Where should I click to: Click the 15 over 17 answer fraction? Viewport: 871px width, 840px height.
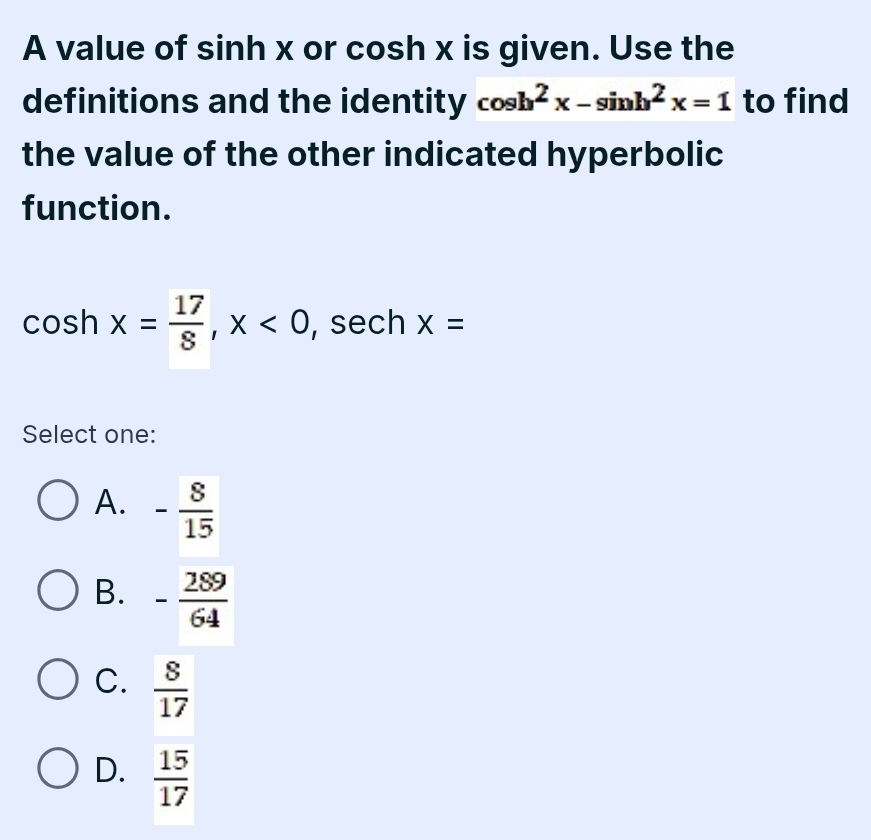coord(173,777)
